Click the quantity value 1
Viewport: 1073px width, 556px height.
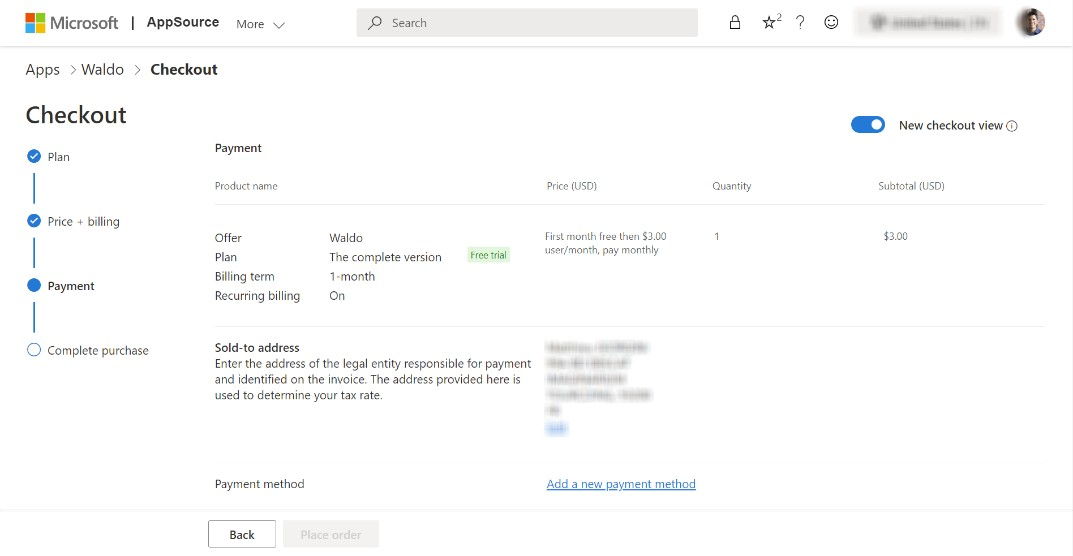click(x=716, y=236)
